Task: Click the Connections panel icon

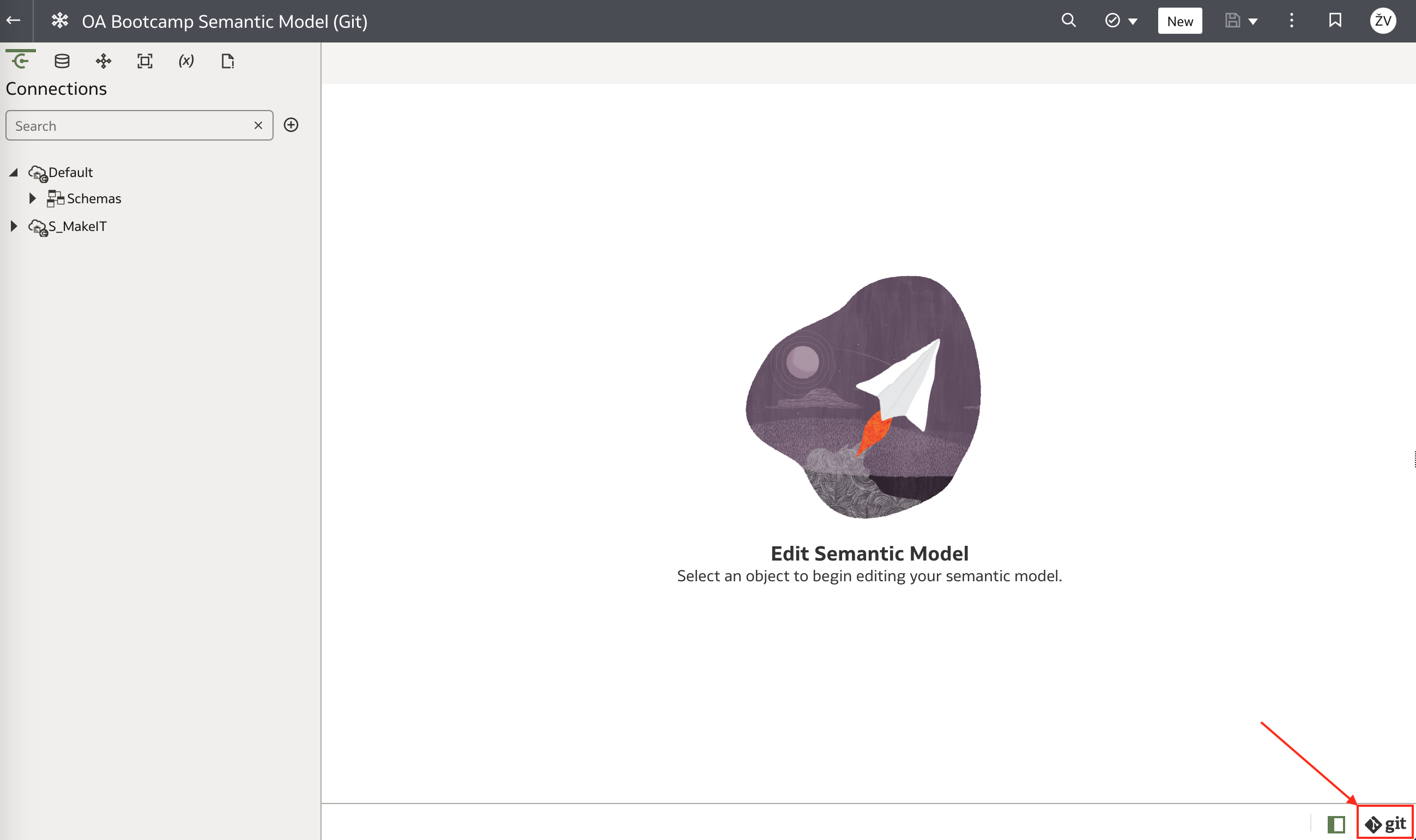Action: (x=19, y=60)
